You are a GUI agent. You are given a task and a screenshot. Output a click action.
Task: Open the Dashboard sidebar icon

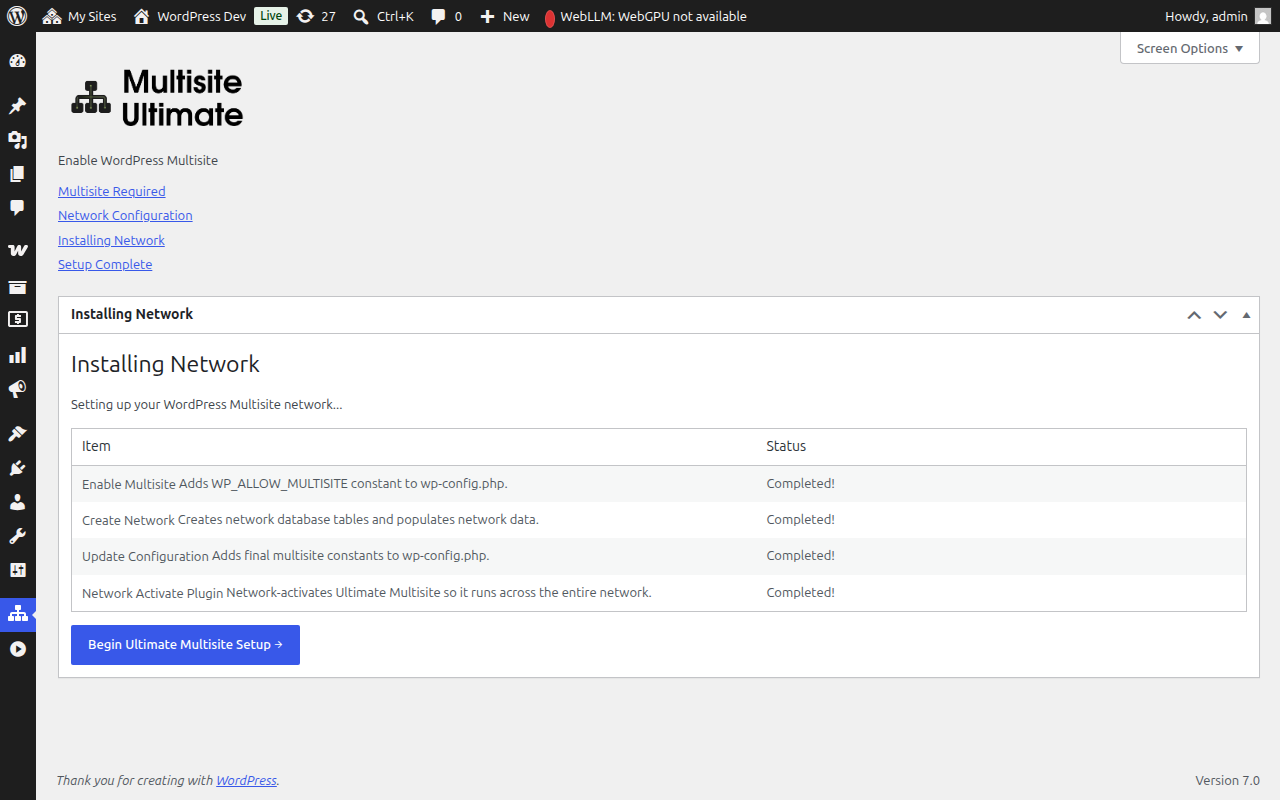tap(17, 61)
